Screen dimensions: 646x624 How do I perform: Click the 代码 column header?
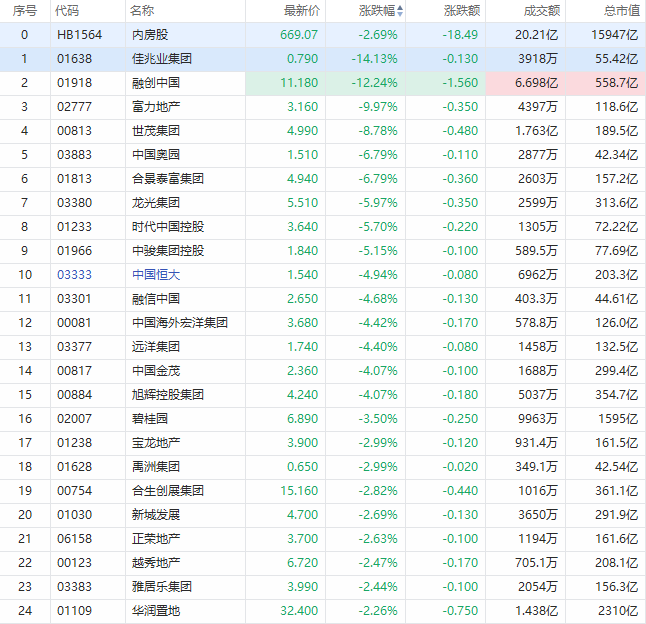[x=67, y=11]
